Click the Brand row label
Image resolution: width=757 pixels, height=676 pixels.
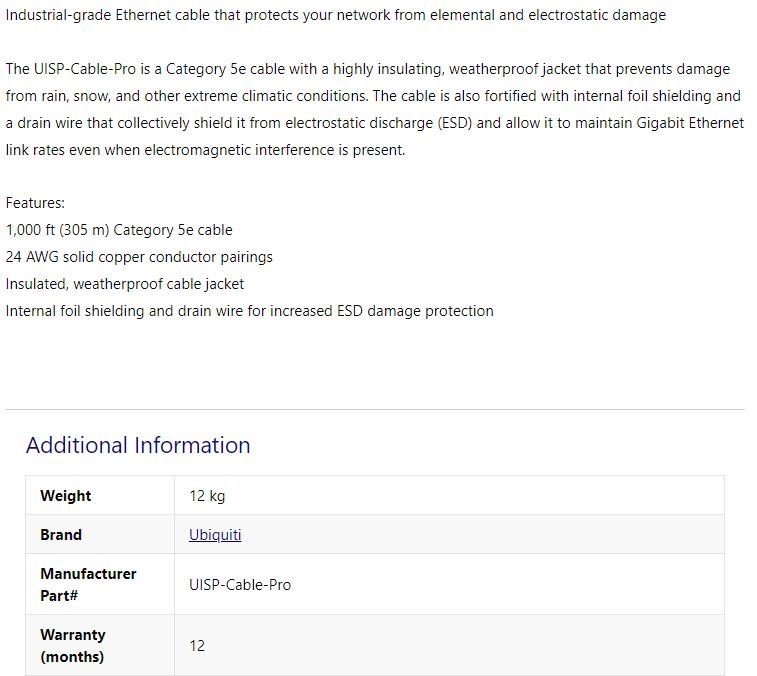[x=61, y=535]
